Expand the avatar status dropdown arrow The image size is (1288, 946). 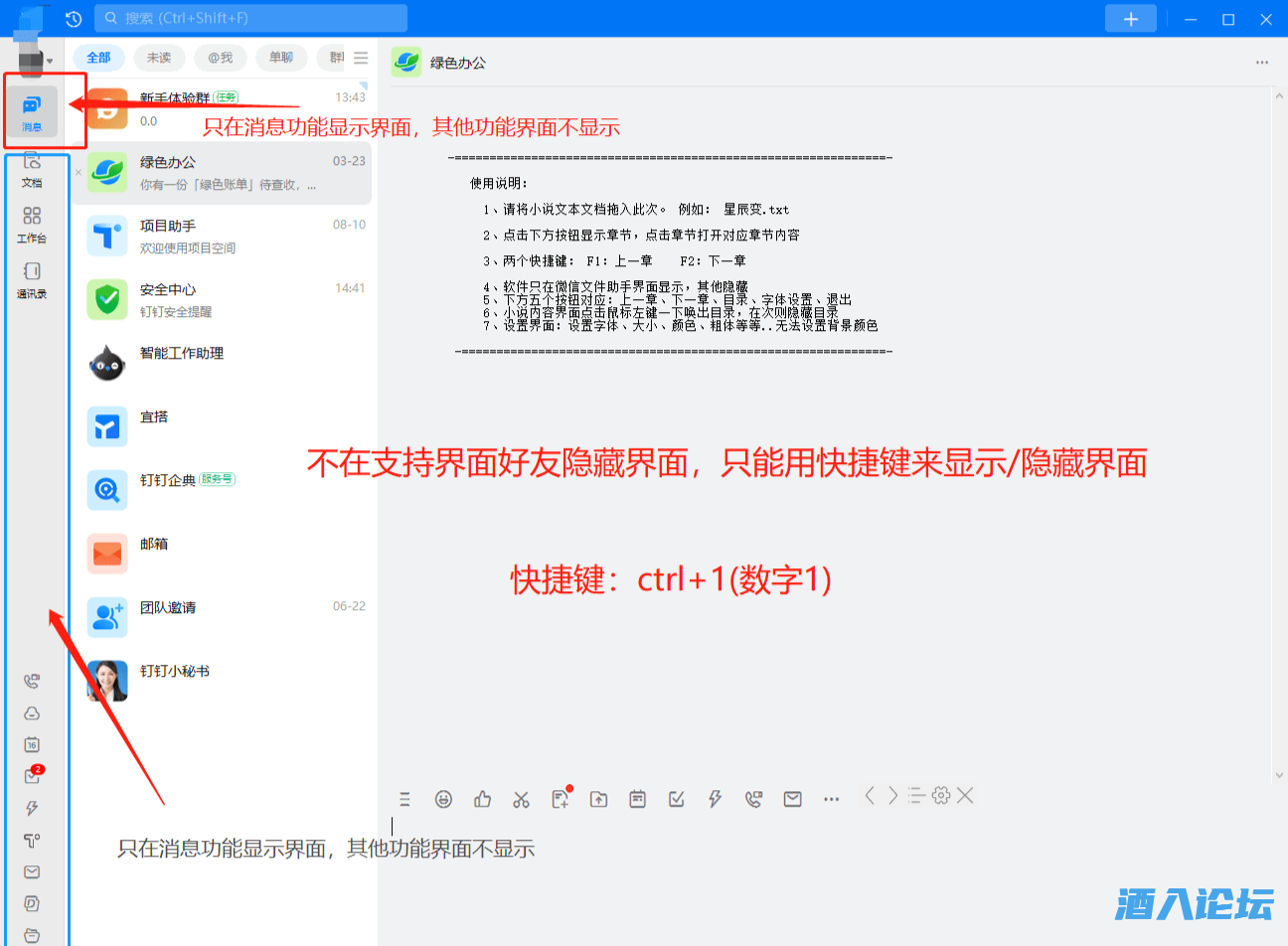coord(50,62)
